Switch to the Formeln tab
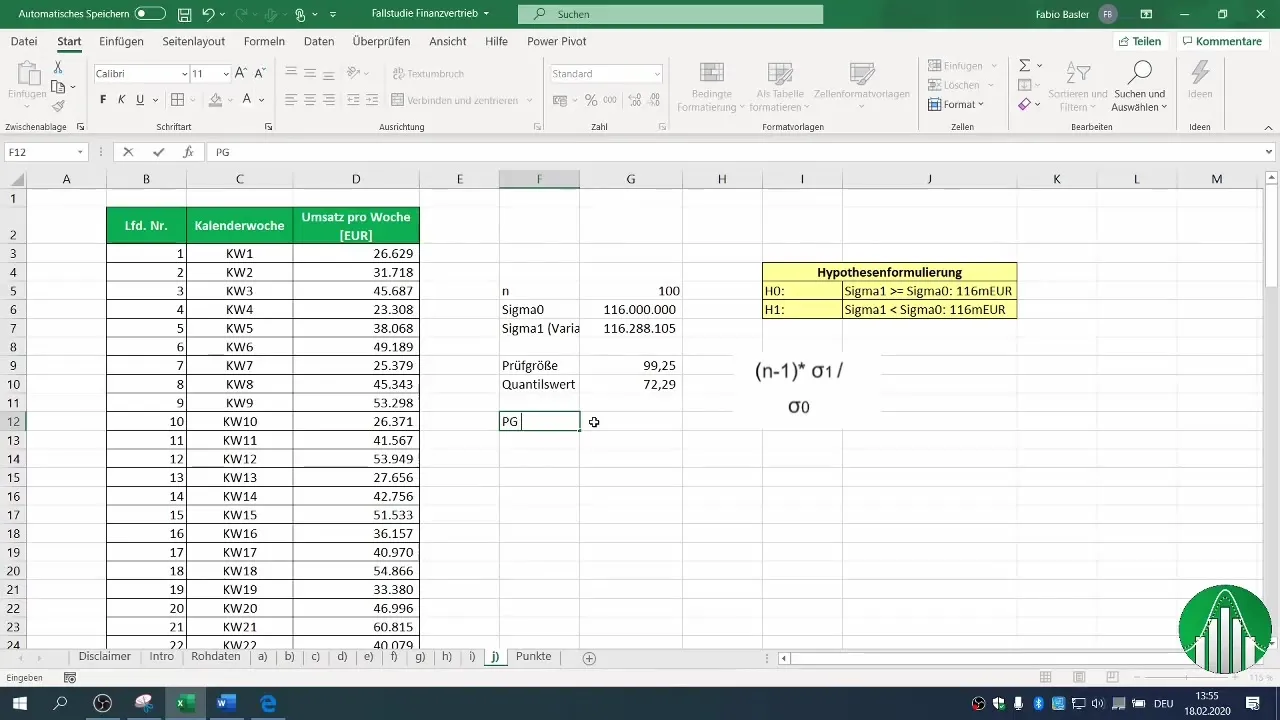 coord(264,41)
